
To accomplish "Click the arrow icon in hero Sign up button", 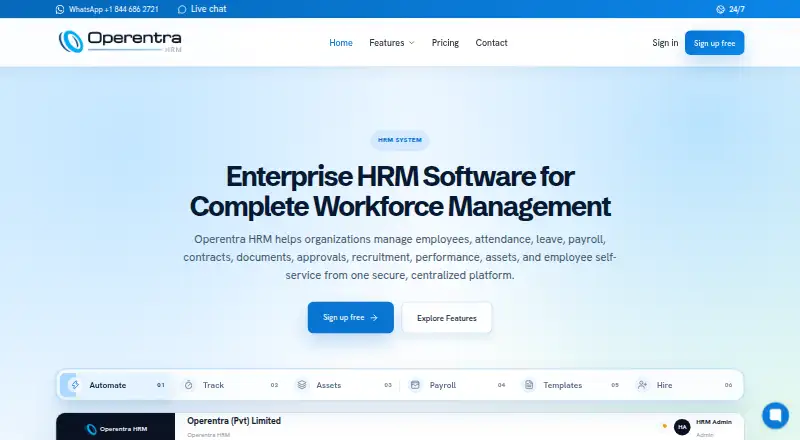I will pos(374,317).
